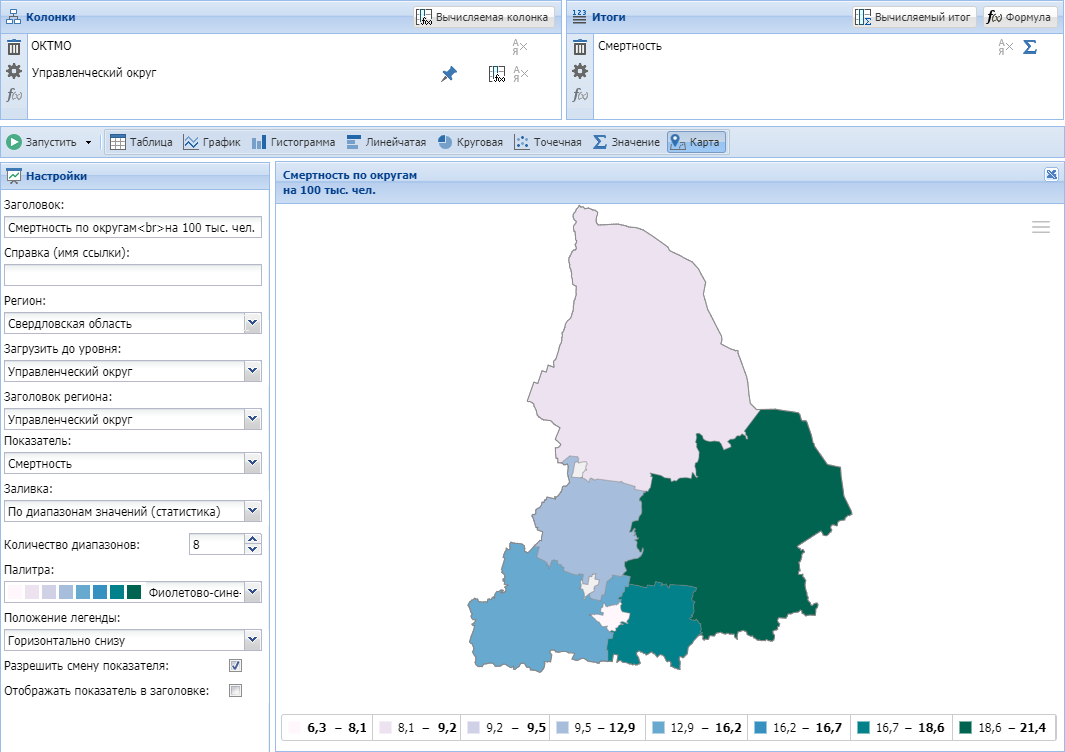The image size is (1065, 752).
Task: Open the Заливка fill type dropdown
Action: coord(252,511)
